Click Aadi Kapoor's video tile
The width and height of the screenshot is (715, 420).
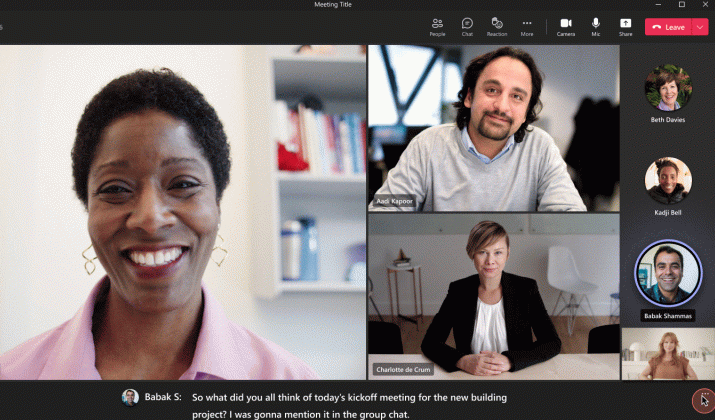(x=494, y=128)
